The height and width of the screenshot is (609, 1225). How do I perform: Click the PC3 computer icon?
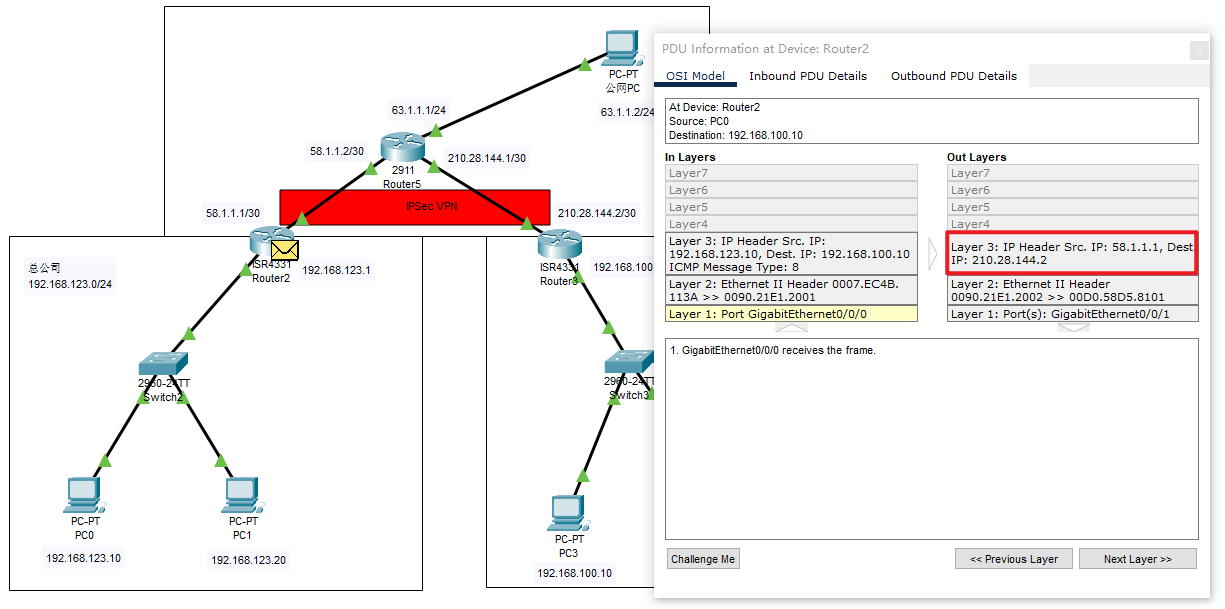pyautogui.click(x=567, y=513)
